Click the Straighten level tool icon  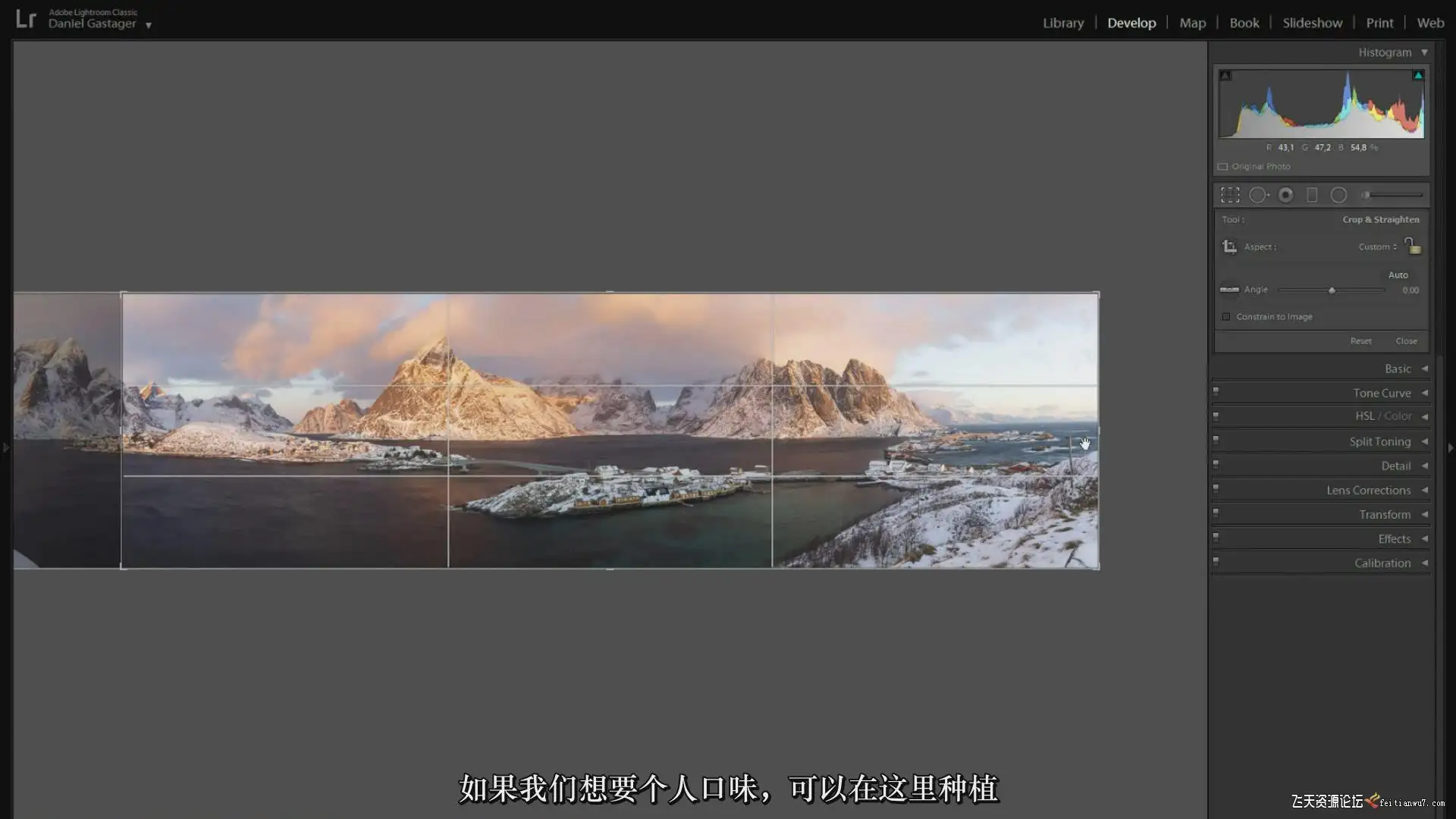pos(1229,290)
